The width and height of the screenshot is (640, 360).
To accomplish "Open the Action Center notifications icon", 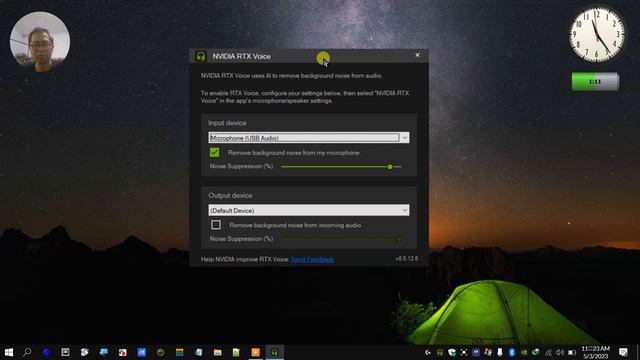I will 623,352.
